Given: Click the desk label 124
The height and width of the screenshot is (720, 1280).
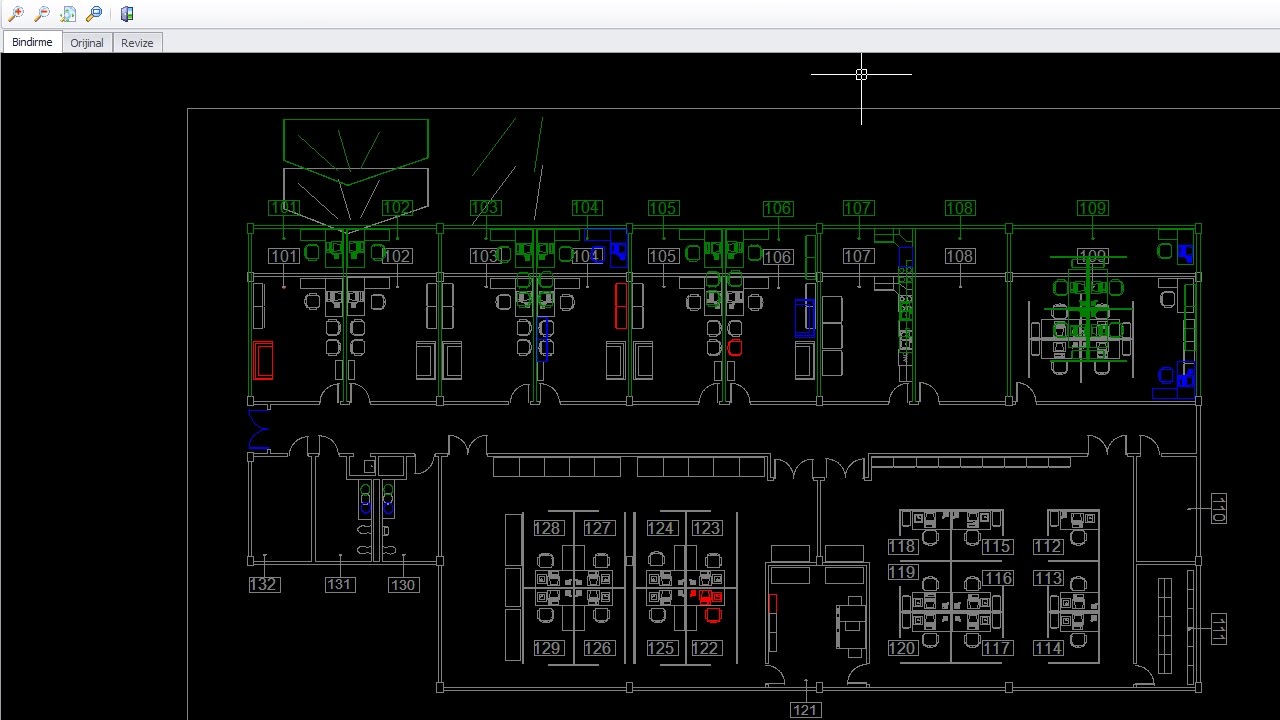Looking at the screenshot, I should point(661,528).
